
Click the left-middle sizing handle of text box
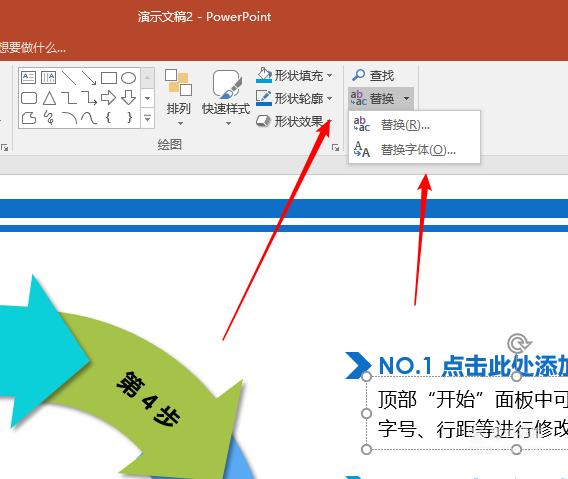coord(367,413)
